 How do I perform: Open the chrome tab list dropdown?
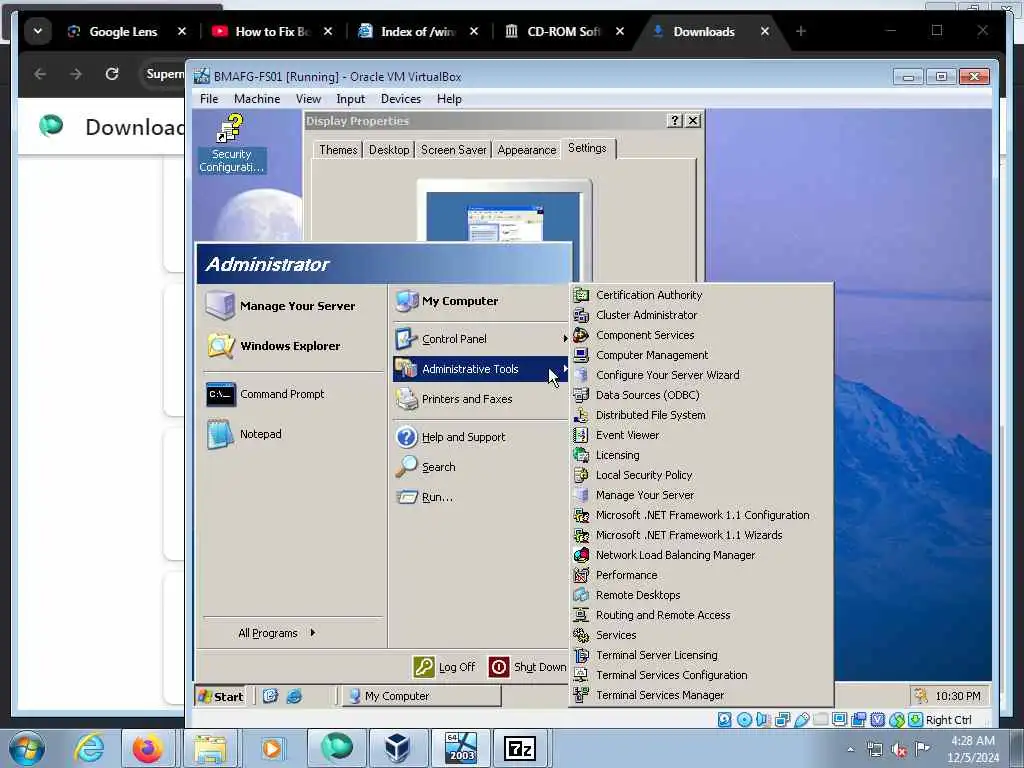(37, 31)
